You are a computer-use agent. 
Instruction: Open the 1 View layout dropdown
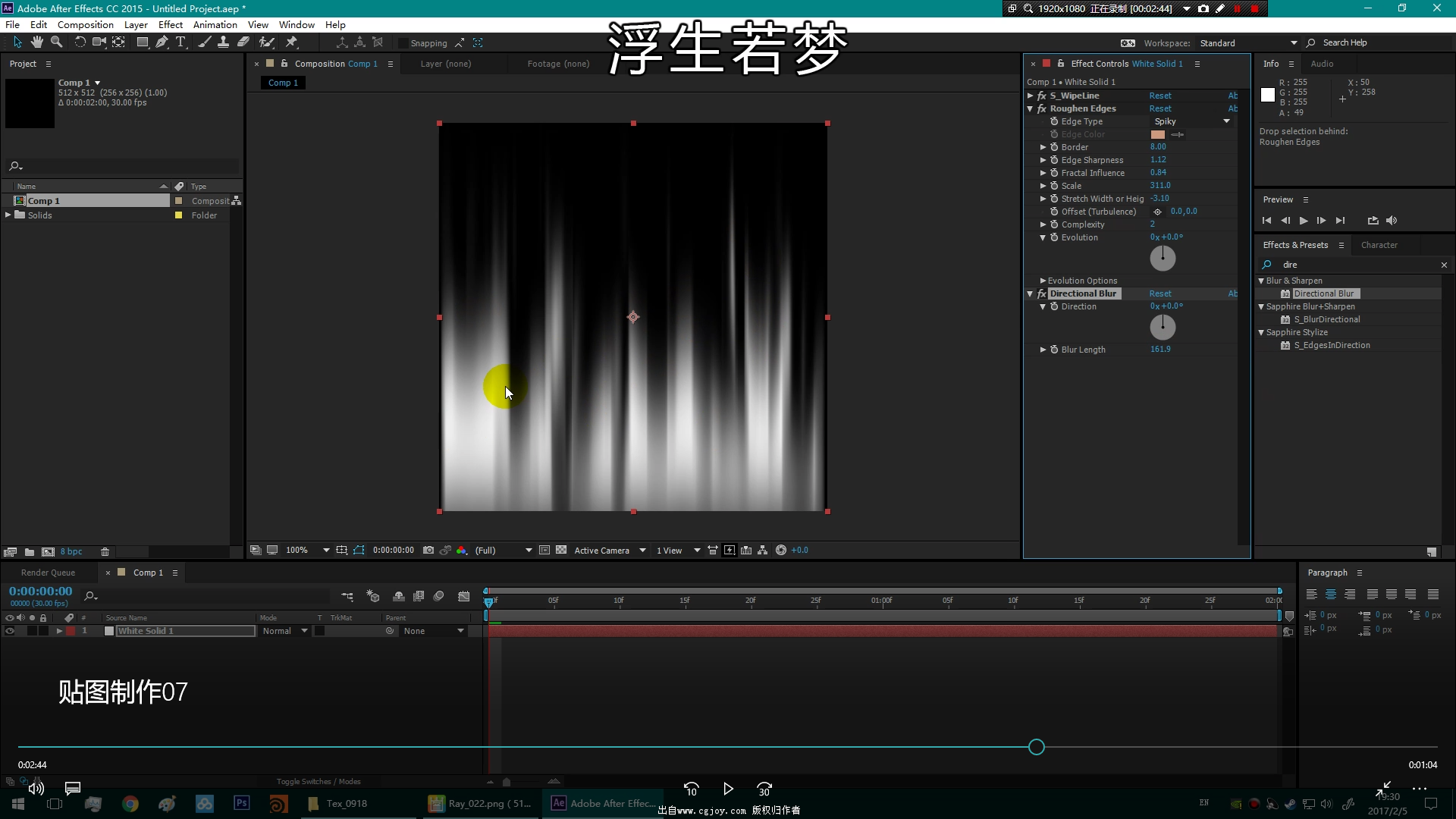point(678,551)
